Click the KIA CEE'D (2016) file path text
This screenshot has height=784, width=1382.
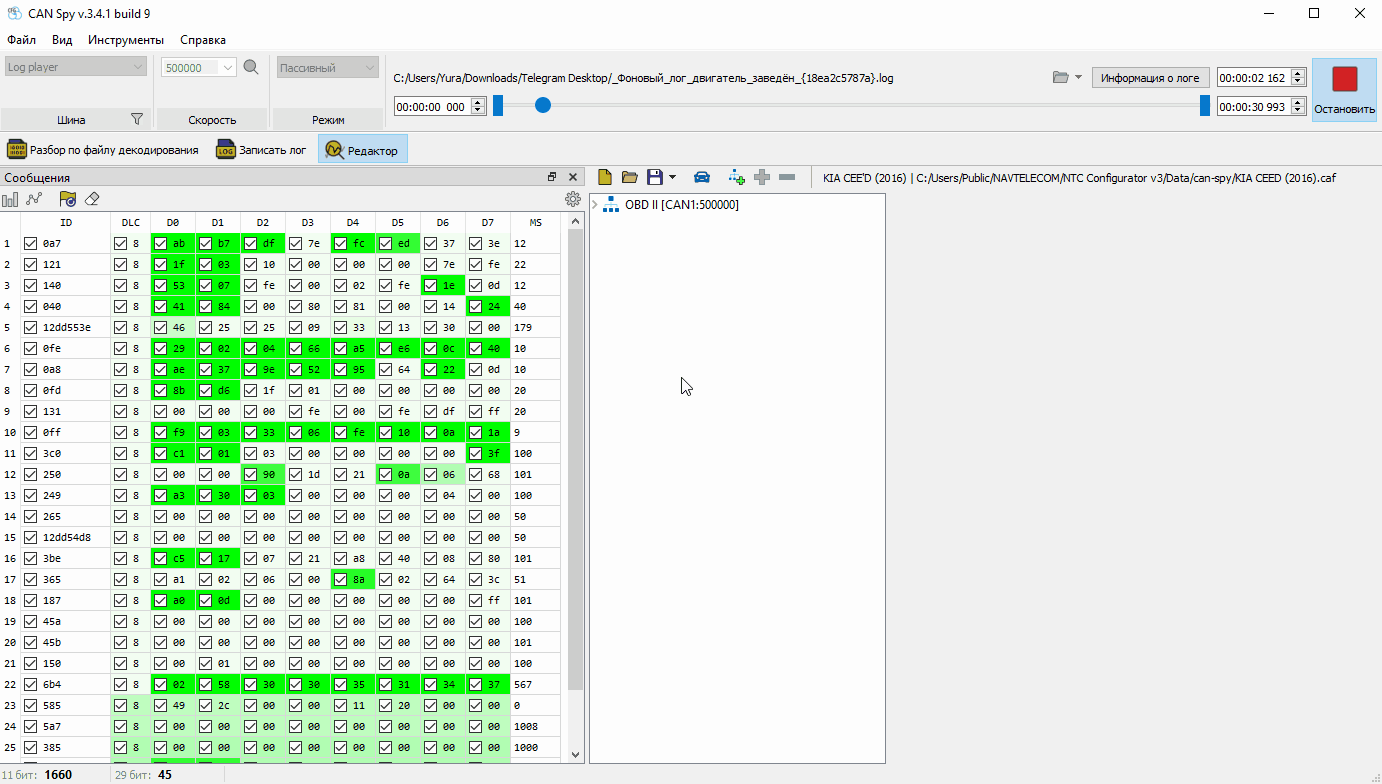coord(1079,178)
